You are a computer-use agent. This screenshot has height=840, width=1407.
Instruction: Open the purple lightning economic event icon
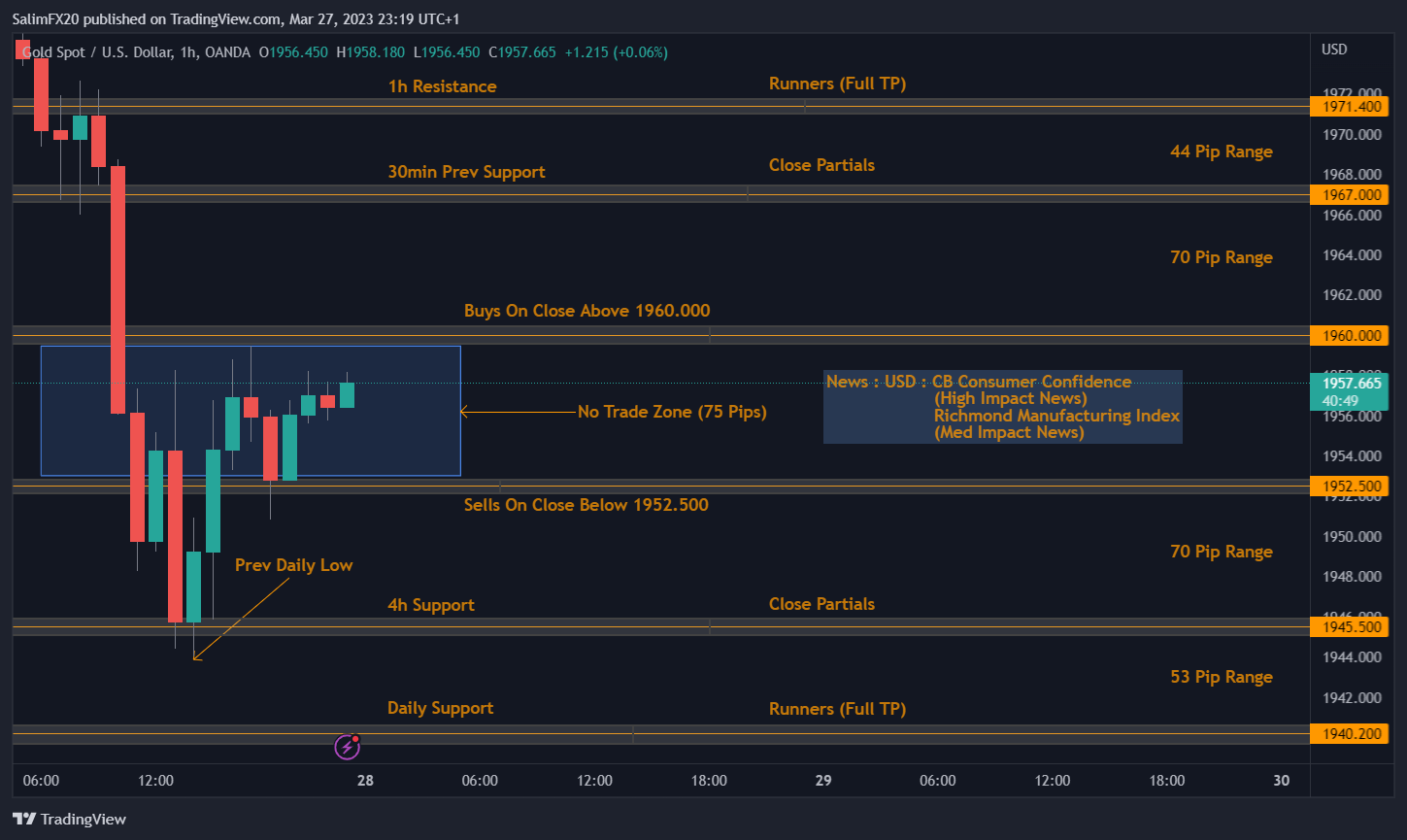pos(348,746)
